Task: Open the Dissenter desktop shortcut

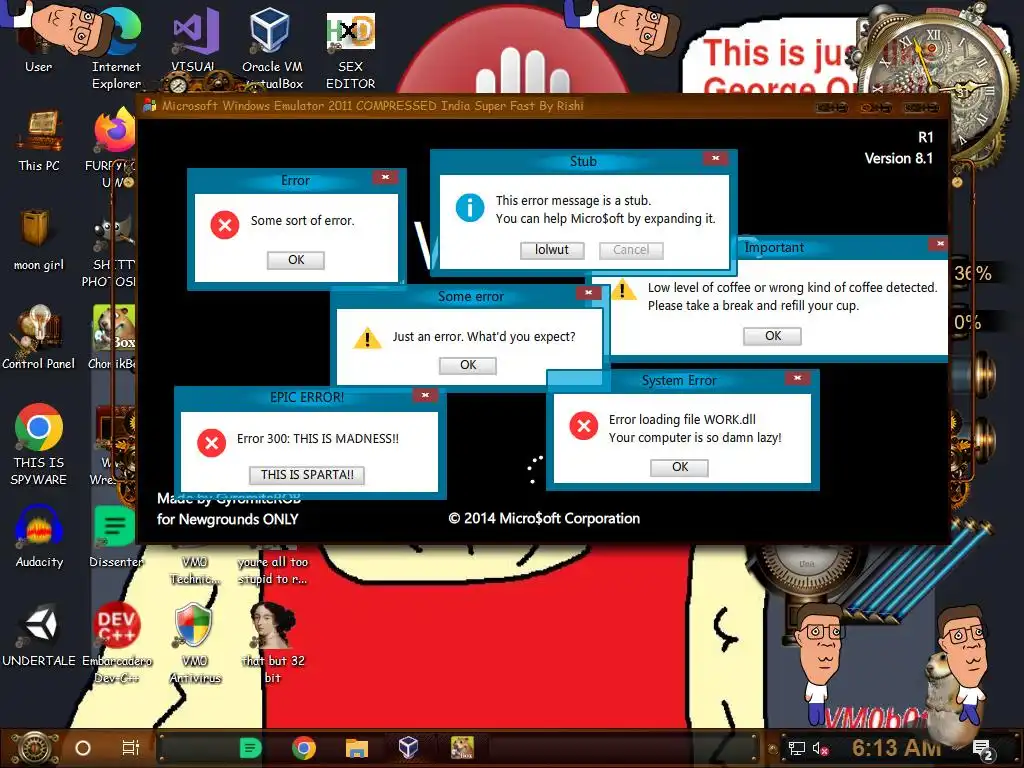Action: (115, 537)
